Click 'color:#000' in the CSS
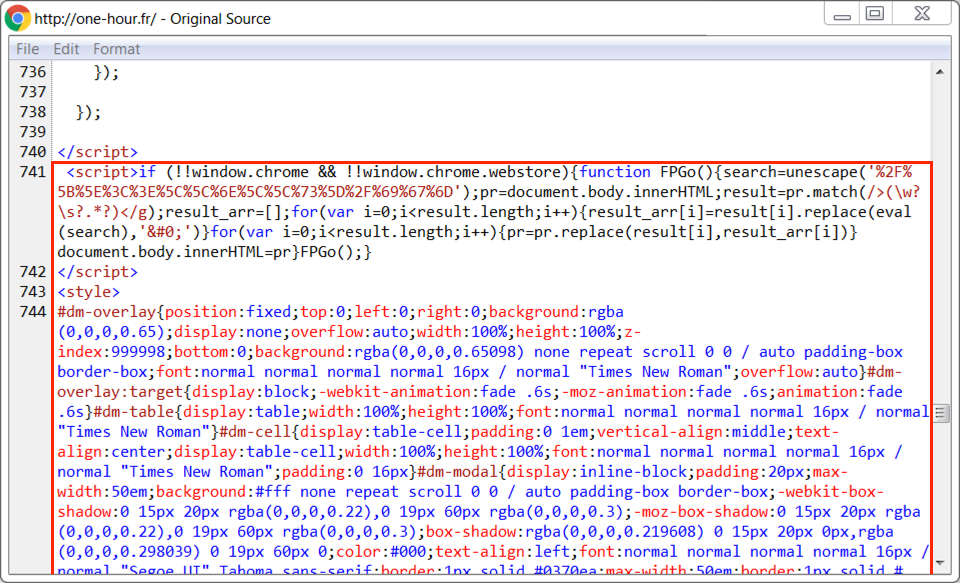The height and width of the screenshot is (583, 960). [381, 552]
